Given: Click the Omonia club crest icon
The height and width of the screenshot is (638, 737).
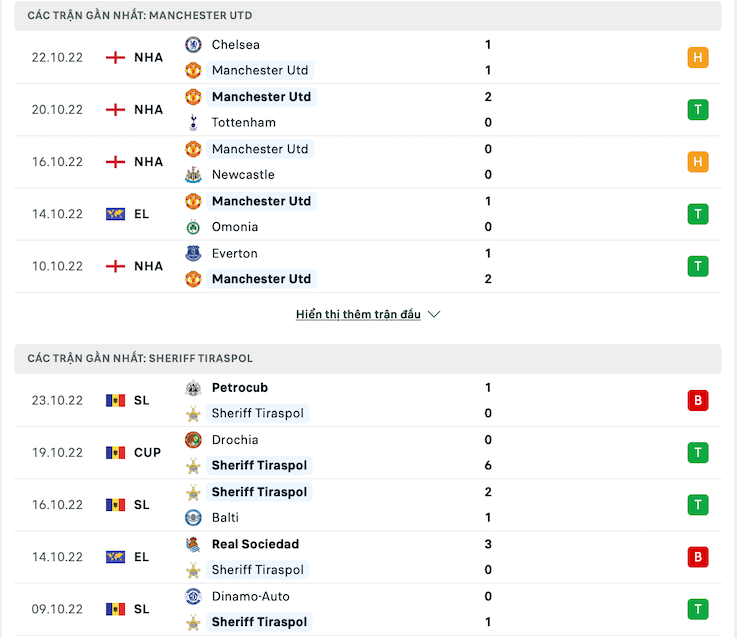Looking at the screenshot, I should click(193, 227).
